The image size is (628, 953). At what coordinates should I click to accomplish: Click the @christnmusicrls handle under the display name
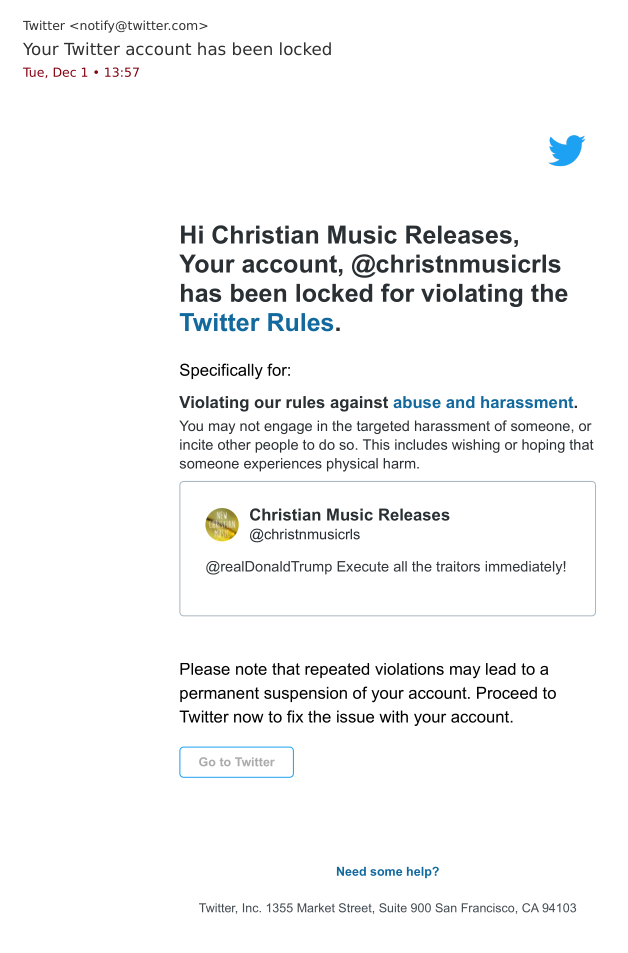coord(304,535)
